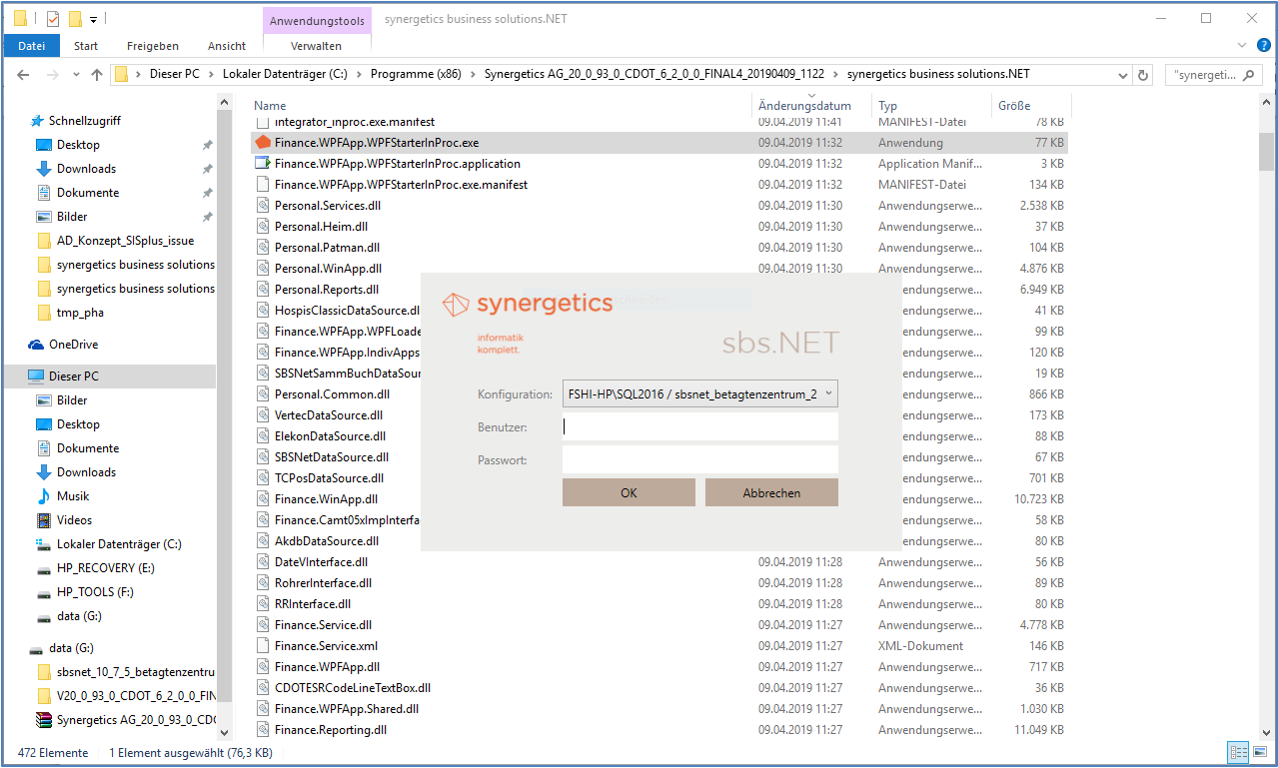
Task: Expand breadcrumb chevron after Lokaler Datenträger (C:)
Action: [x=359, y=74]
